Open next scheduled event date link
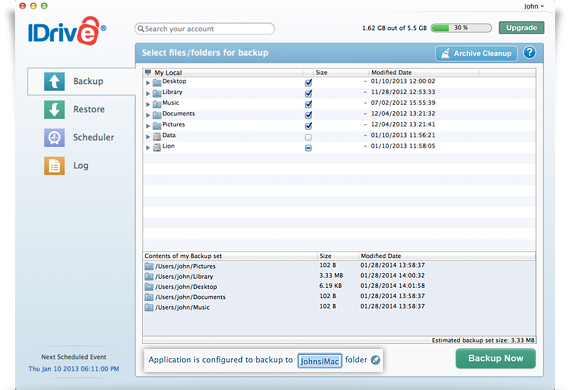 pyautogui.click(x=74, y=369)
